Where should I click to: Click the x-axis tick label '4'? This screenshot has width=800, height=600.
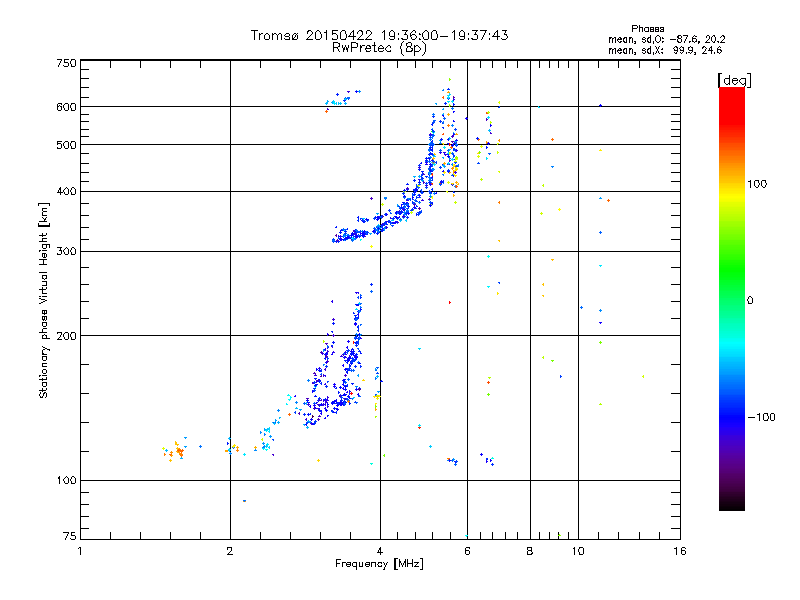[380, 551]
